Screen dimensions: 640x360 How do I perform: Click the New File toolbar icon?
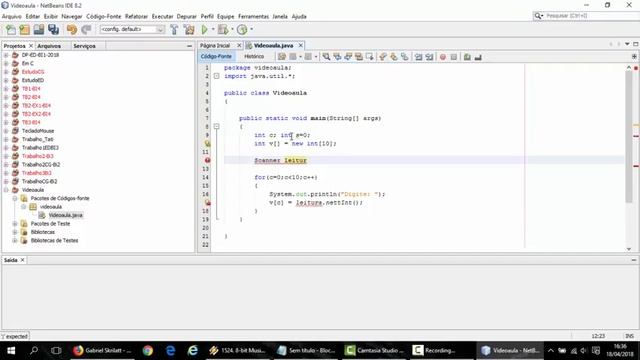point(11,29)
